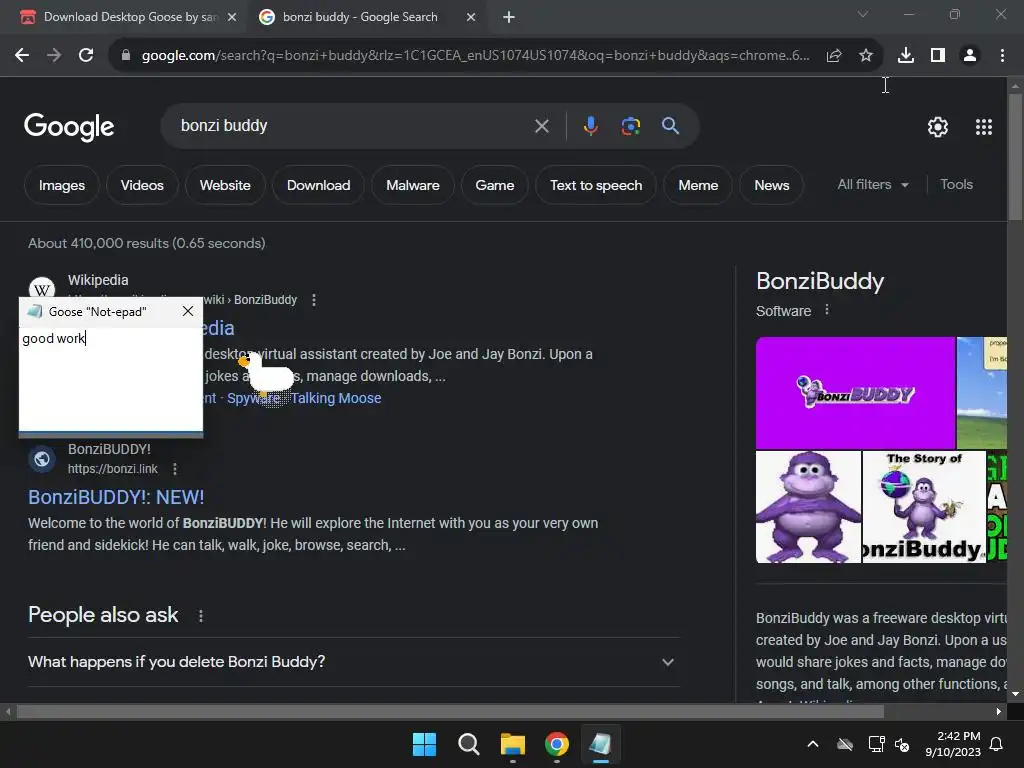
Task: Open the Windows Start menu
Action: tap(424, 744)
